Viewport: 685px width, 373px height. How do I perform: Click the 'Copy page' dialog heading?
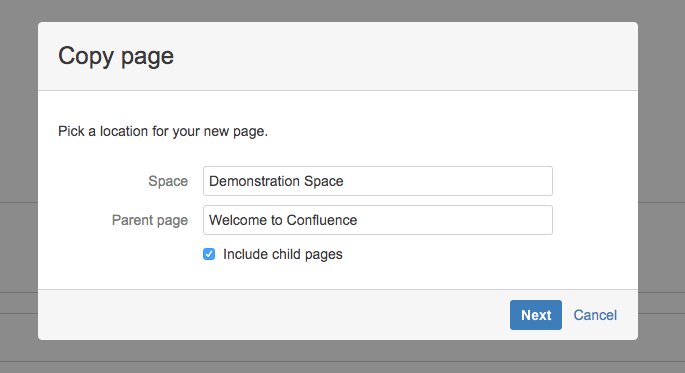[116, 56]
